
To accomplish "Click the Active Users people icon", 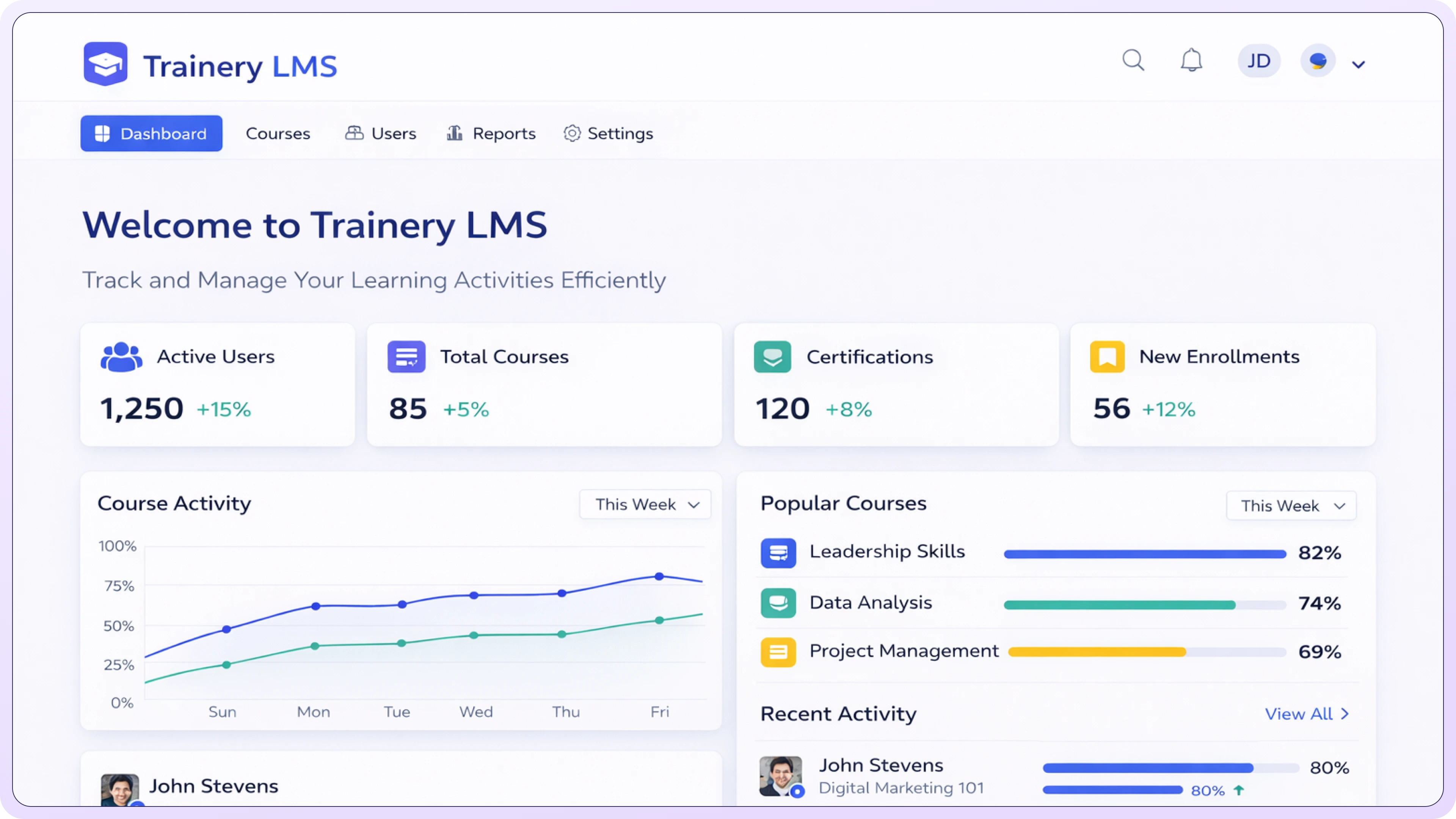I will click(x=121, y=357).
